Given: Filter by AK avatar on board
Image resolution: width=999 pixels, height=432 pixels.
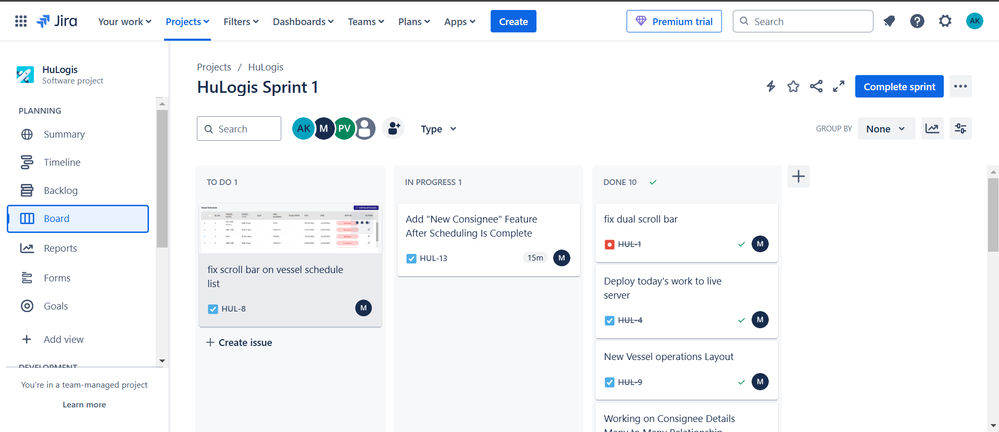Looking at the screenshot, I should [x=303, y=129].
